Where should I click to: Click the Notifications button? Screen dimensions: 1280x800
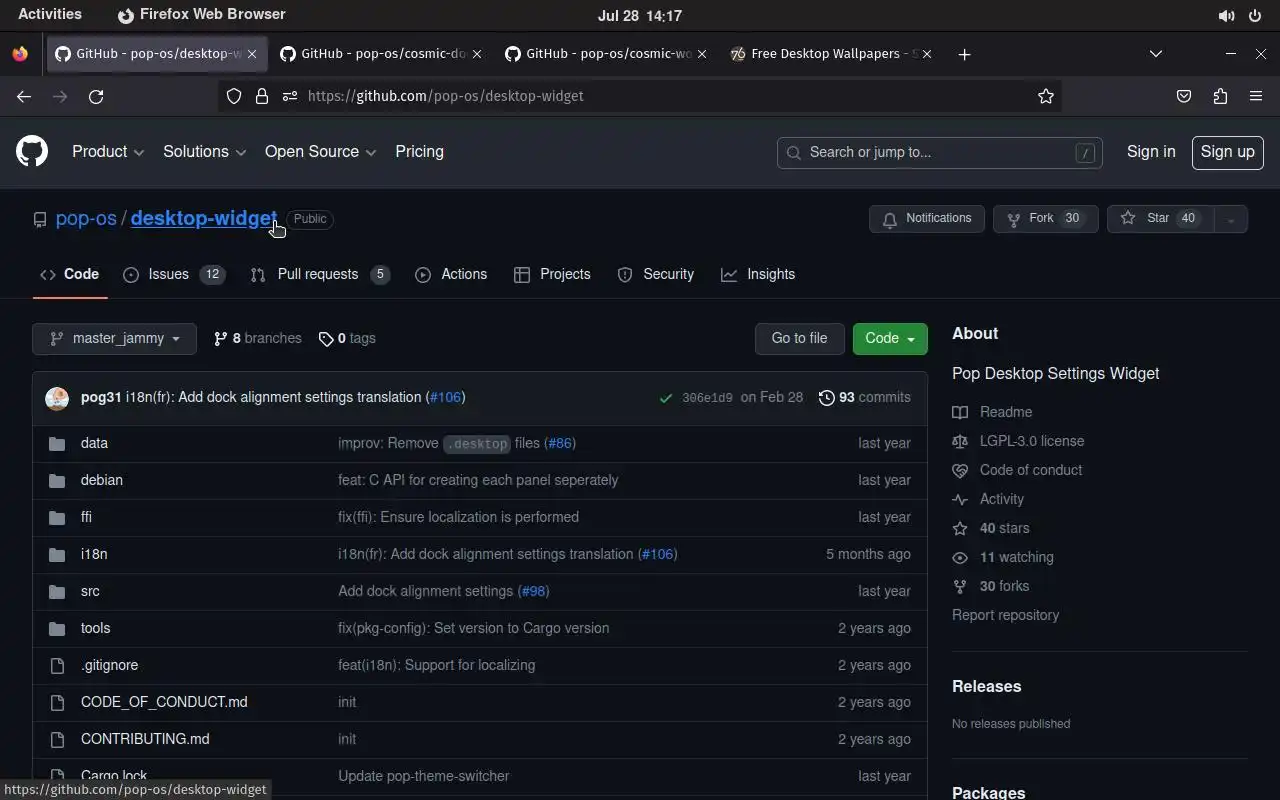[x=927, y=219]
